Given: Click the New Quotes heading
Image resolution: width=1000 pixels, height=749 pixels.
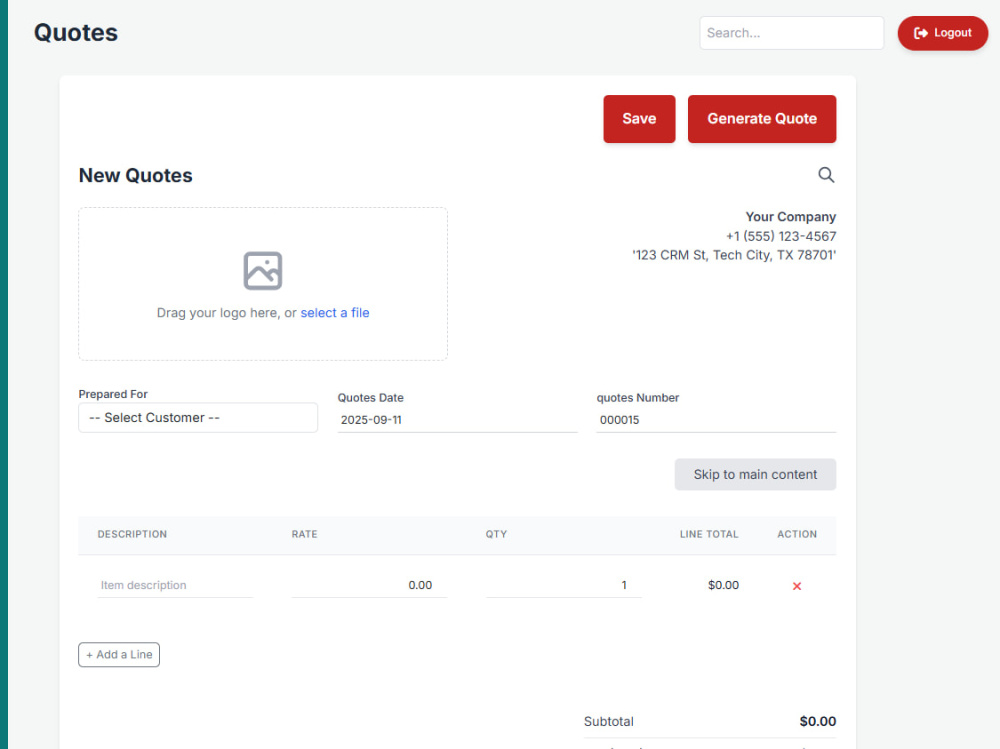Looking at the screenshot, I should click(135, 175).
